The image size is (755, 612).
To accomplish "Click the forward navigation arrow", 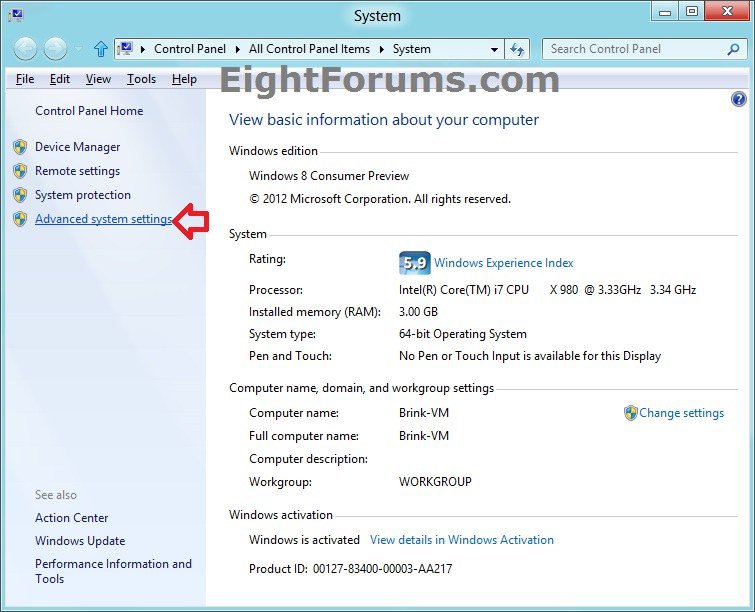I will [x=56, y=48].
